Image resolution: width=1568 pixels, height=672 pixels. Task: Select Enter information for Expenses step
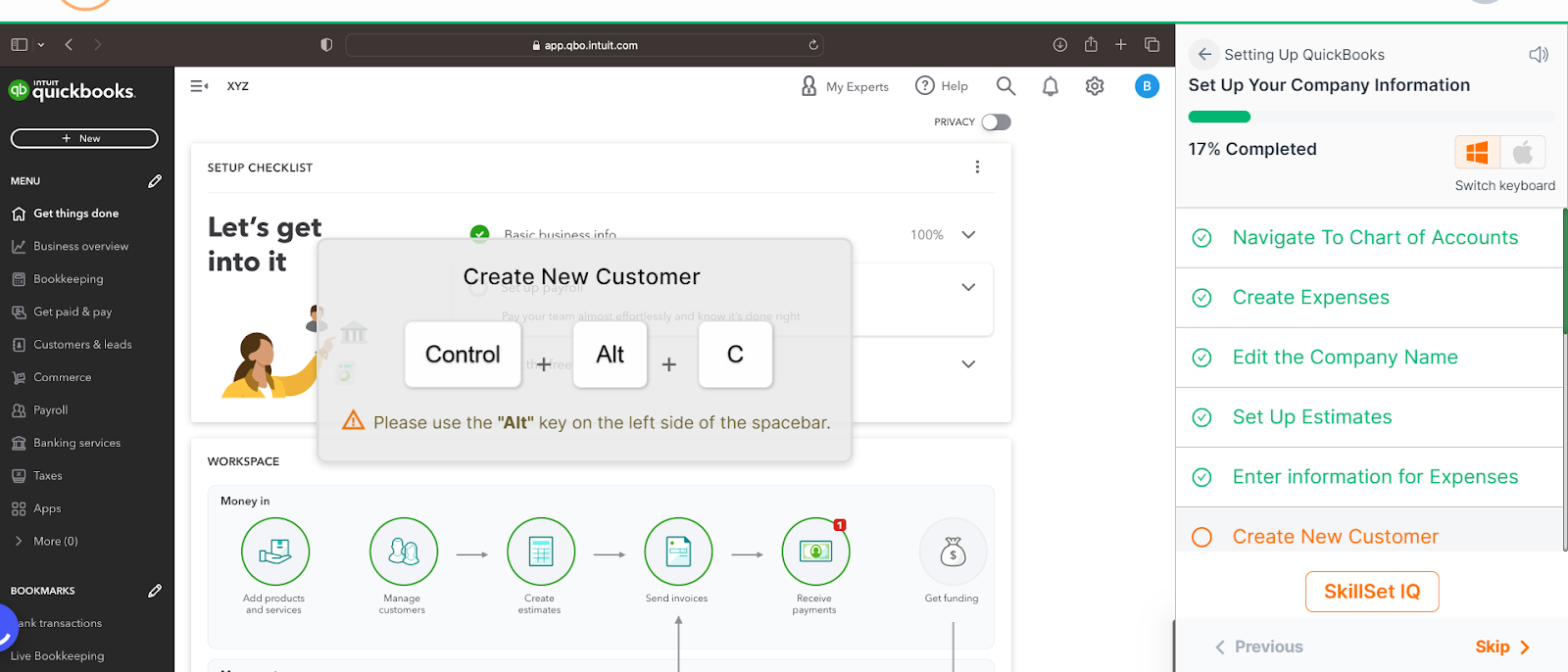click(x=1369, y=477)
